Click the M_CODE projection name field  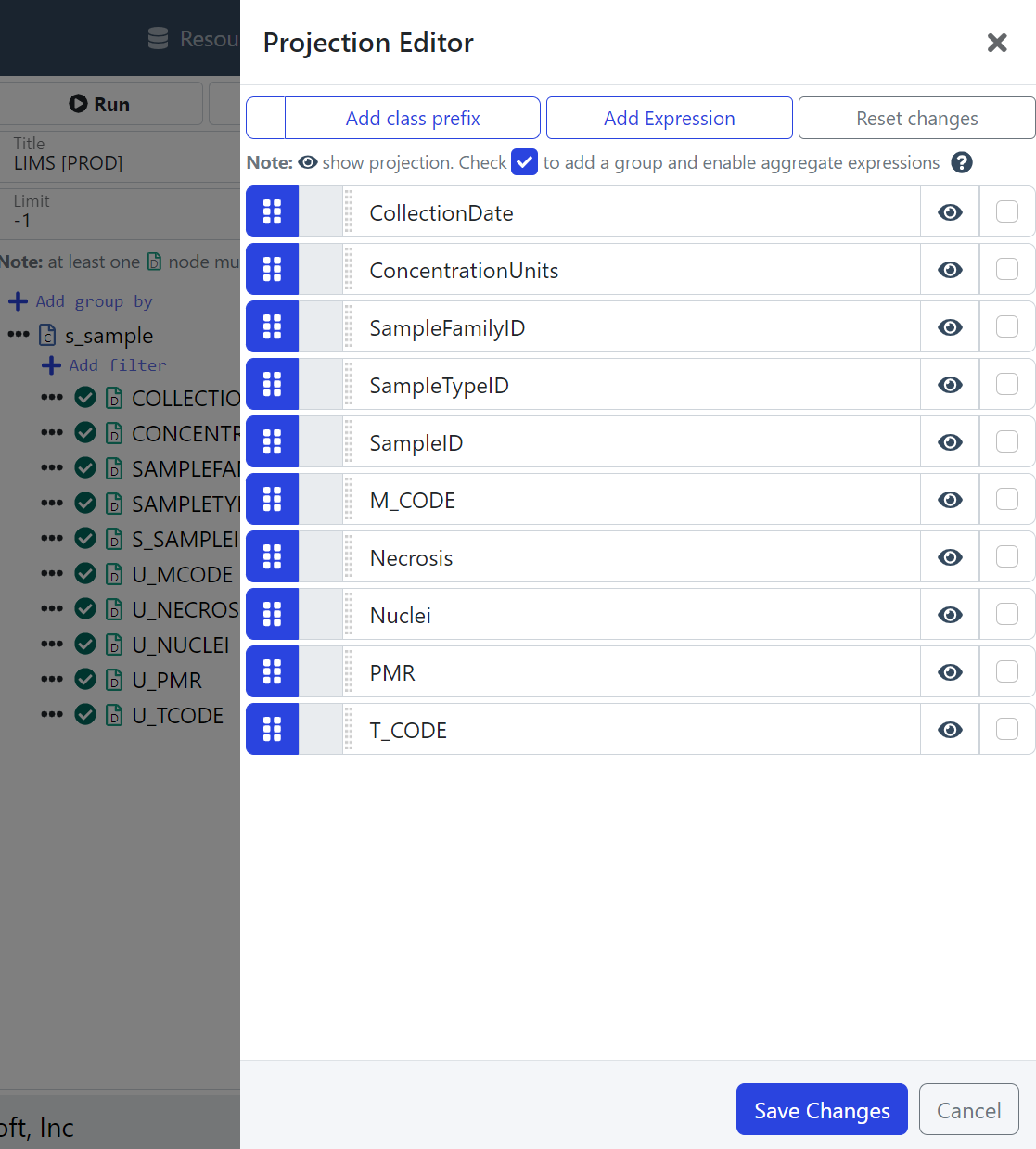coord(635,501)
